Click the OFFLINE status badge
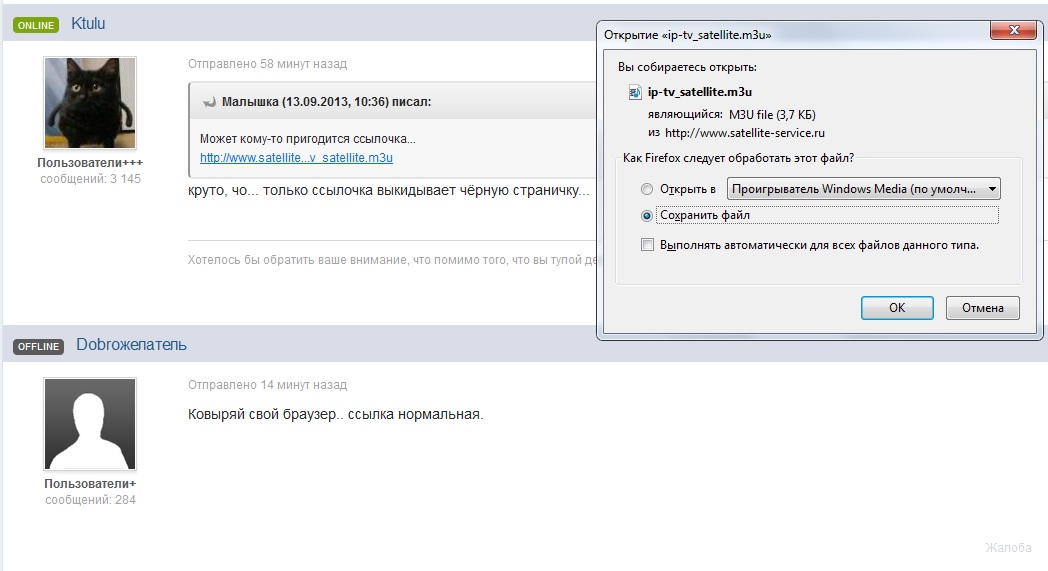The width and height of the screenshot is (1048, 571). pos(39,346)
